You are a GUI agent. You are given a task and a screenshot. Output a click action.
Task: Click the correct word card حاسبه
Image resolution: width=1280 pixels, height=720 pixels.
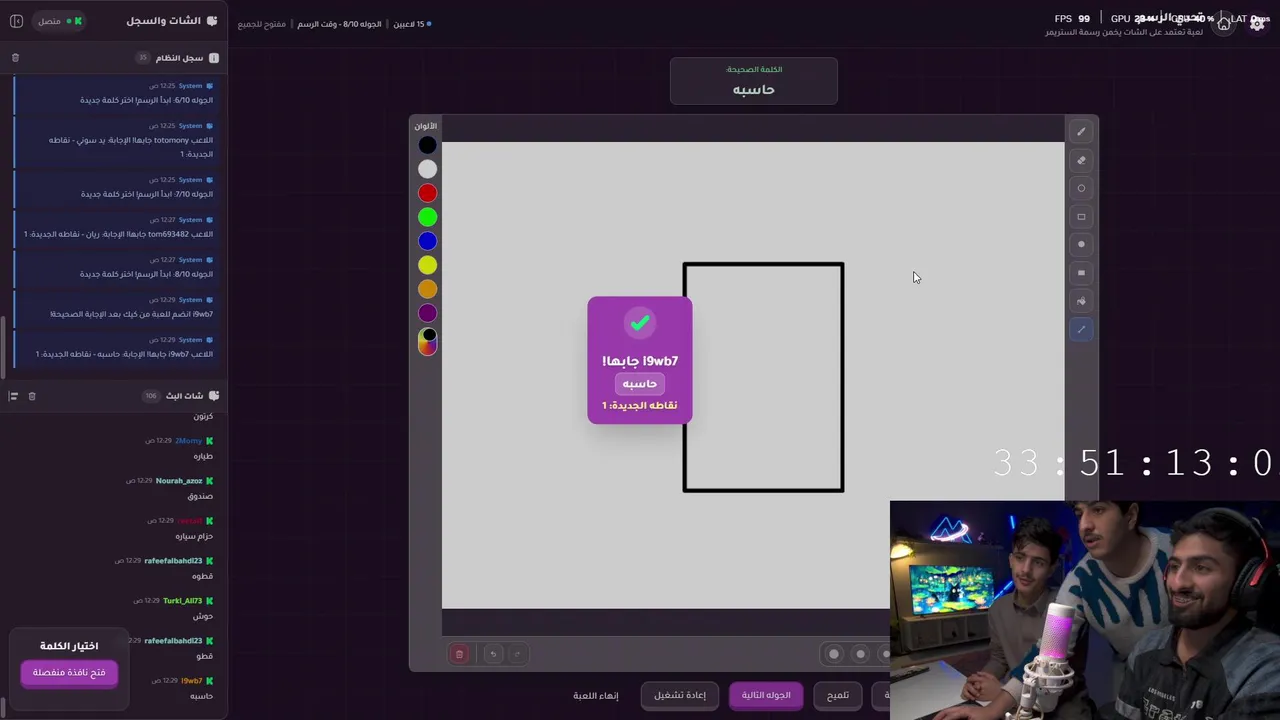(x=754, y=80)
